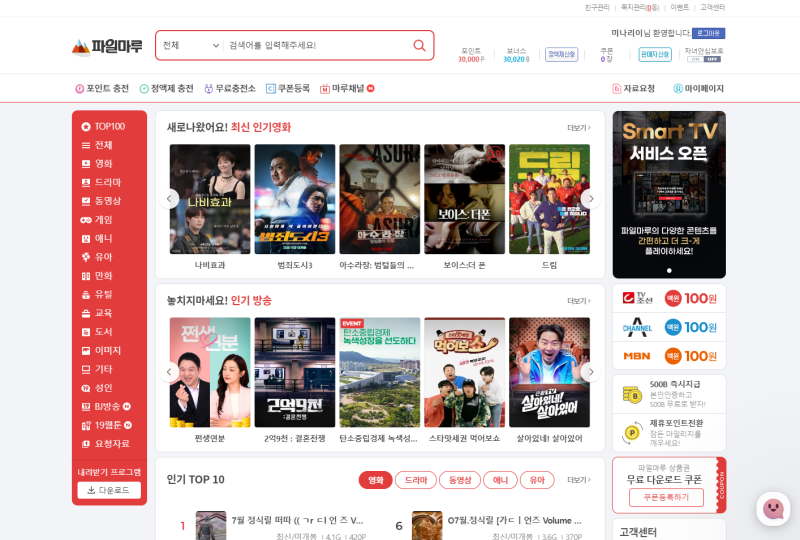Screen dimensions: 800x540
Task: Select 전체 category in sidebar
Action: point(97,145)
